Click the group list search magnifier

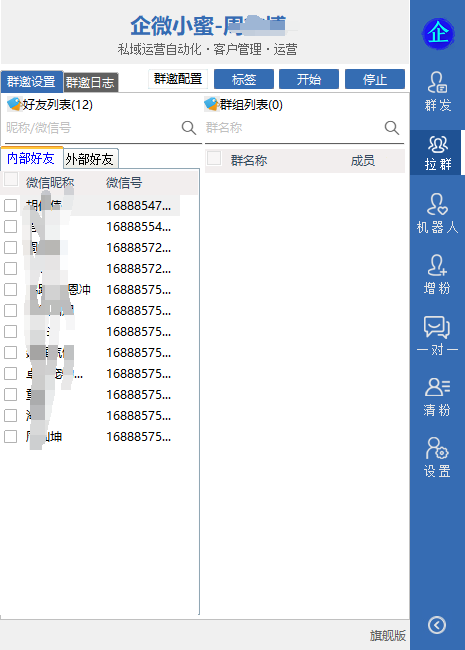392,128
